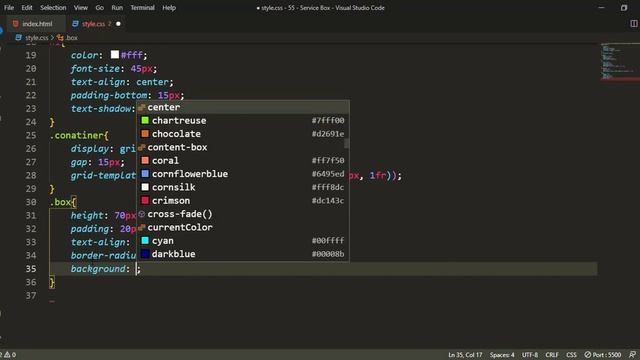Click the #7fff00 hex value
Screen dimensions: 640x360
click(328, 120)
